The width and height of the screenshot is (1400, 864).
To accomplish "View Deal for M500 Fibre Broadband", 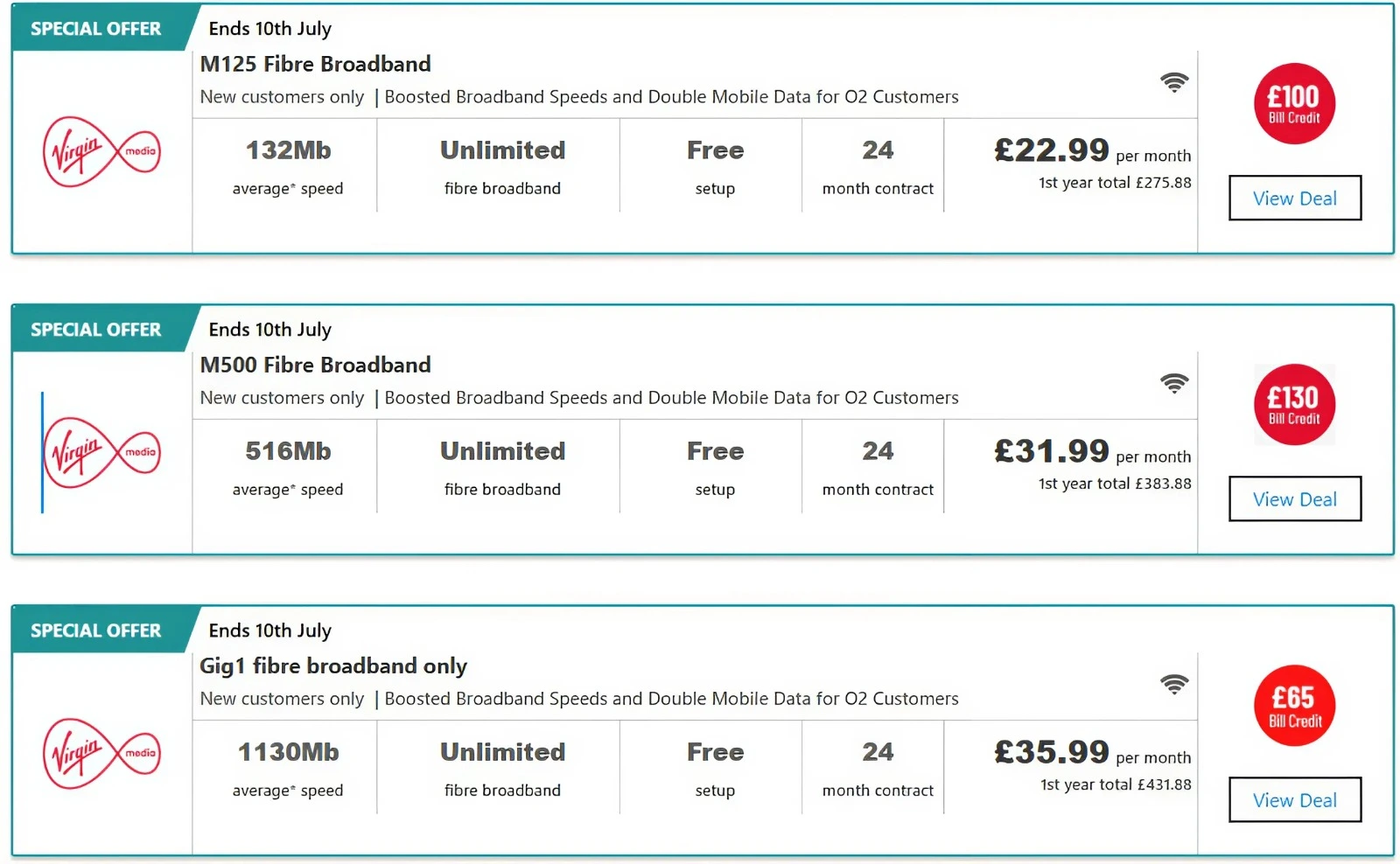I will click(x=1295, y=499).
